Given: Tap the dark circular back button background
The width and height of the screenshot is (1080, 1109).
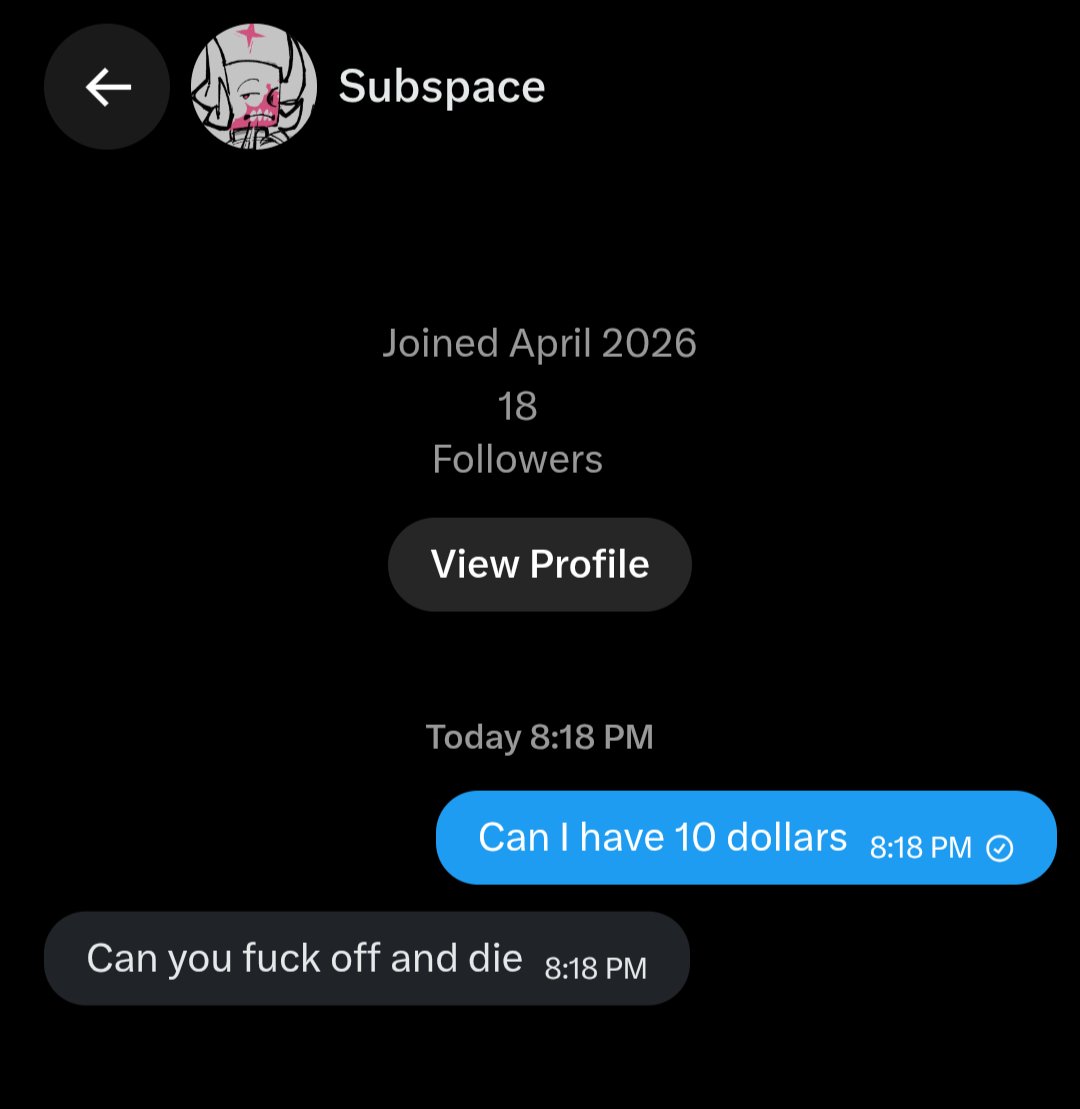Looking at the screenshot, I should (107, 86).
